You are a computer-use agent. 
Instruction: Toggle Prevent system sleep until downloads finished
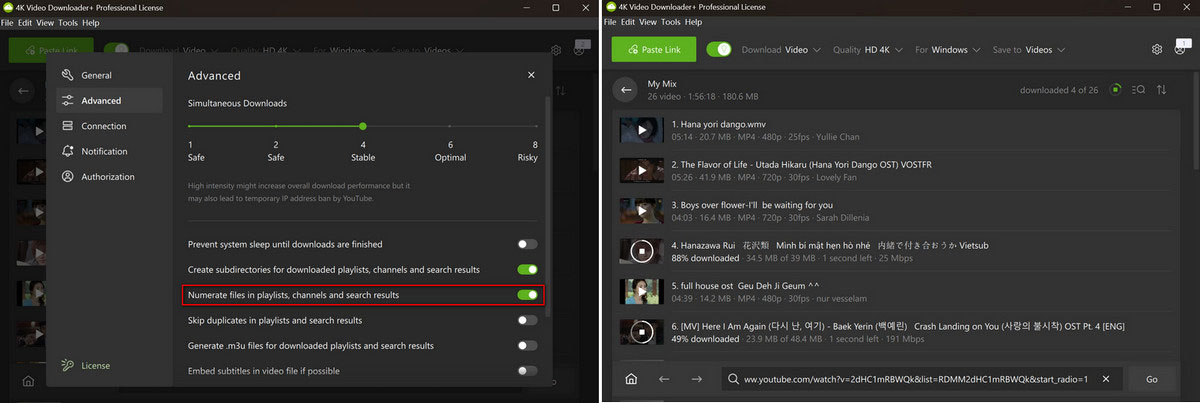click(x=527, y=244)
